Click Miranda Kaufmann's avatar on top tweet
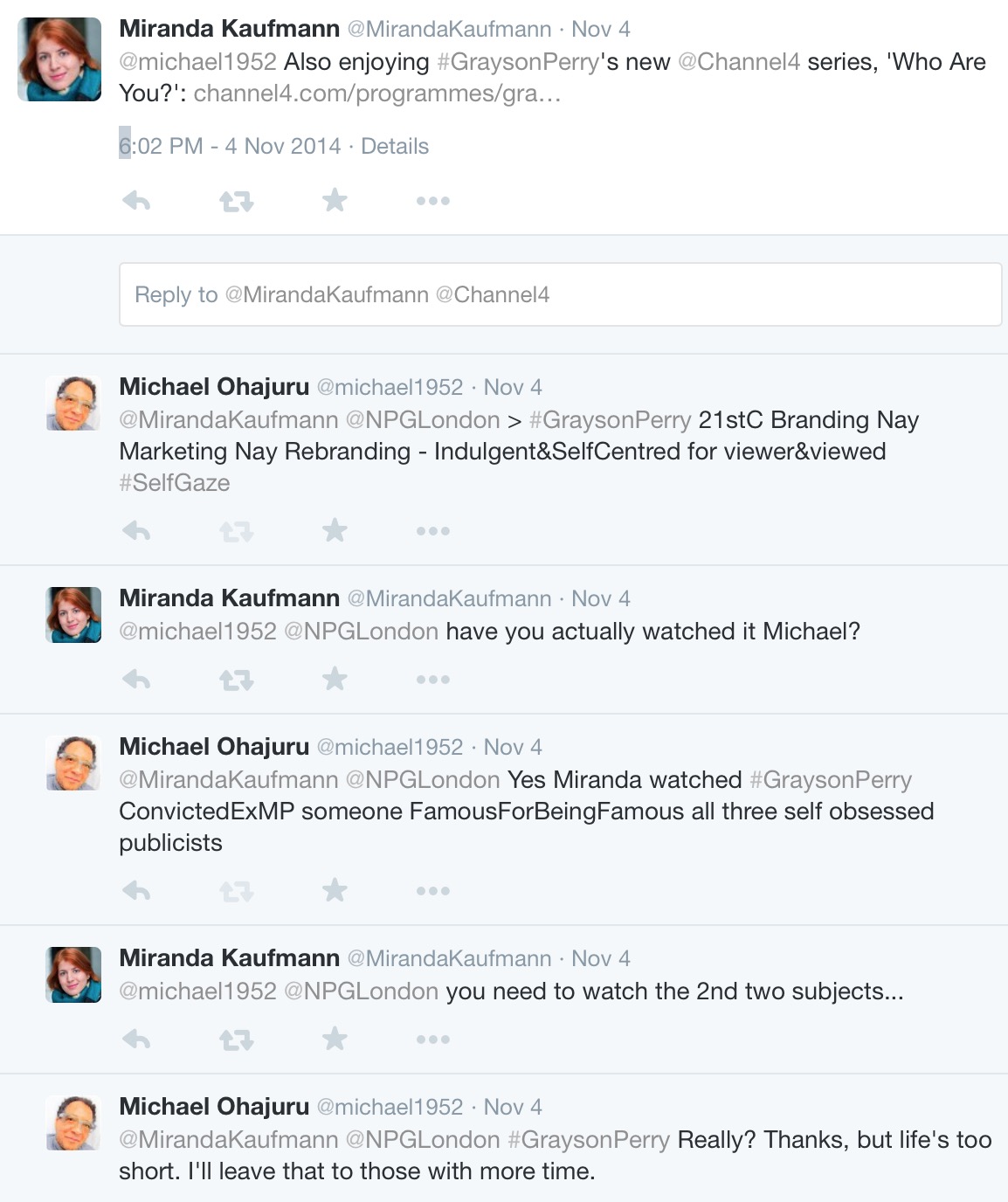 coord(59,59)
